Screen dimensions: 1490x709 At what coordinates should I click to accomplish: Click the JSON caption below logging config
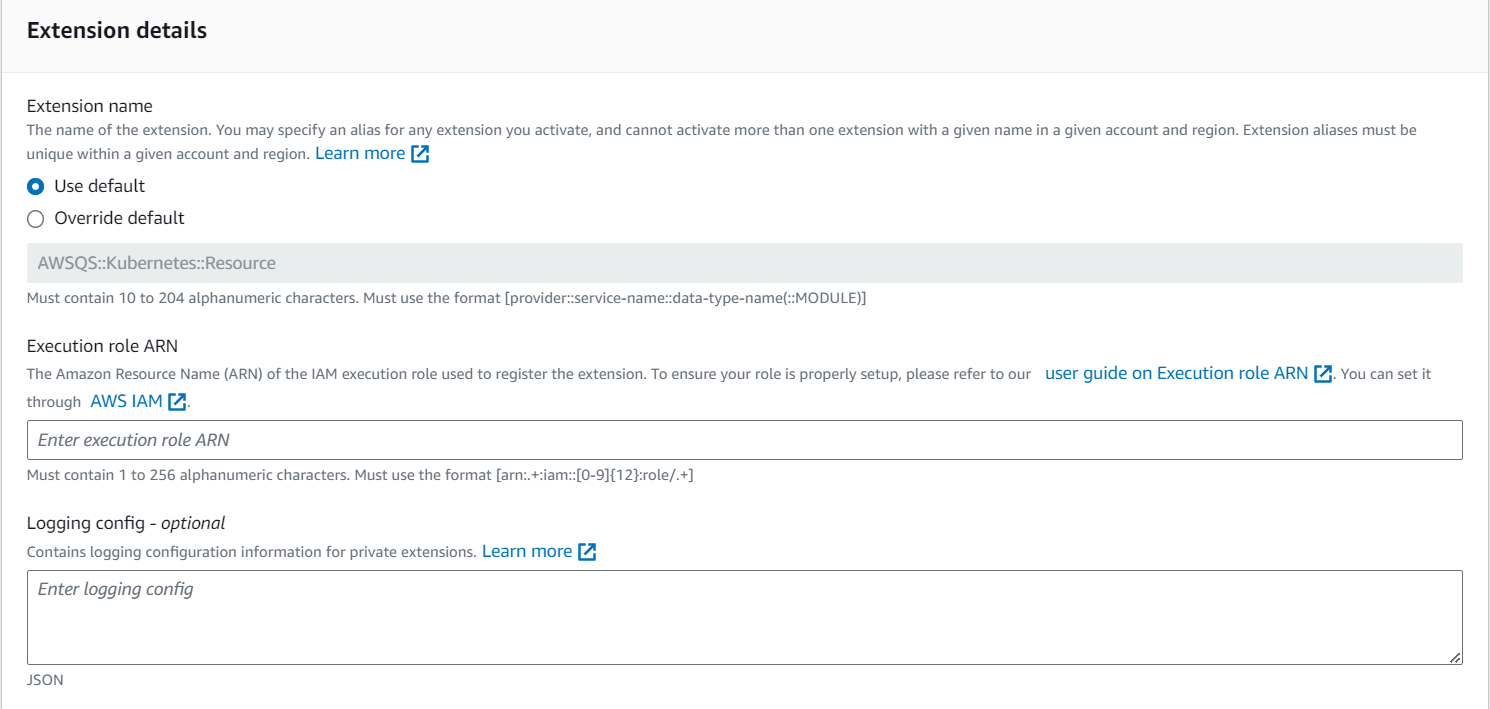(x=45, y=680)
